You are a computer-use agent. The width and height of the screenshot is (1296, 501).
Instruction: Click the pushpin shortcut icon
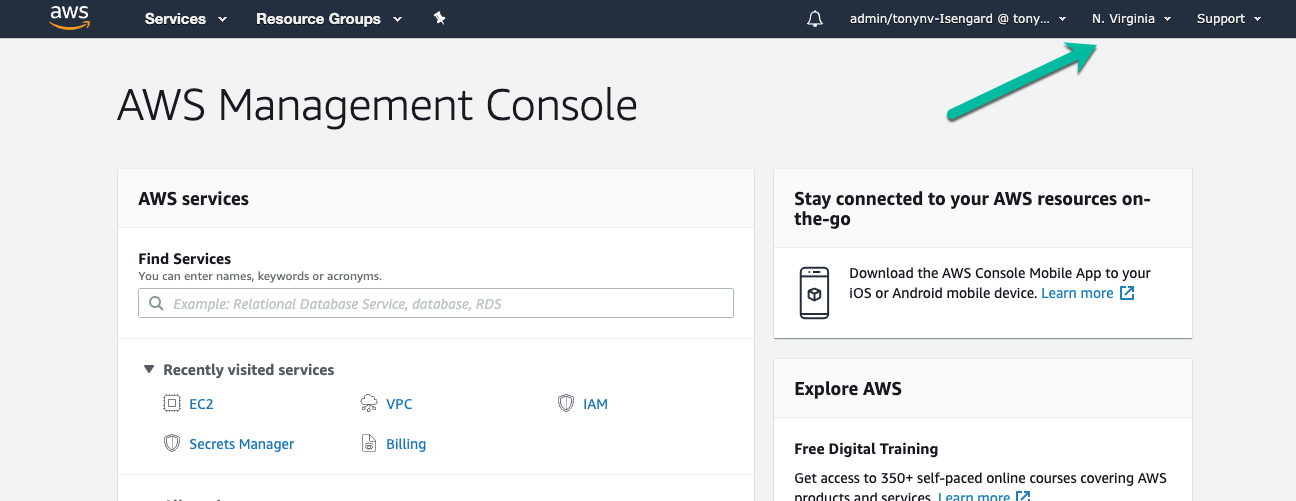point(439,18)
